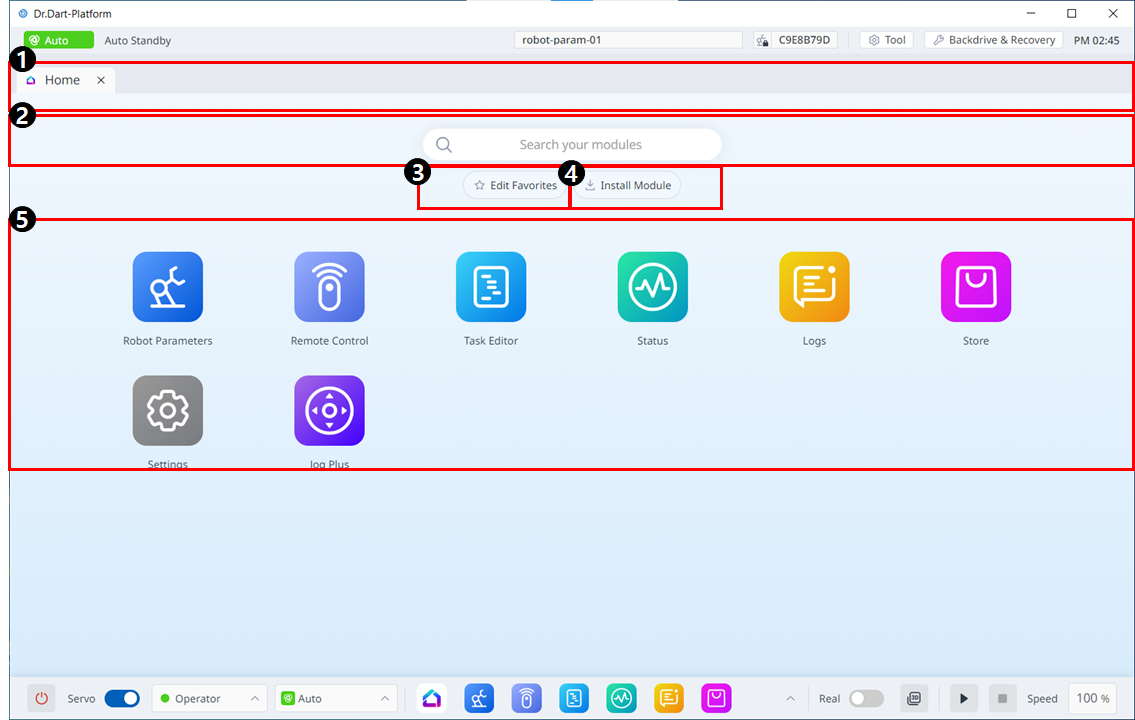Click the power icon in the status bar
This screenshot has height=720, width=1135.
[x=41, y=698]
